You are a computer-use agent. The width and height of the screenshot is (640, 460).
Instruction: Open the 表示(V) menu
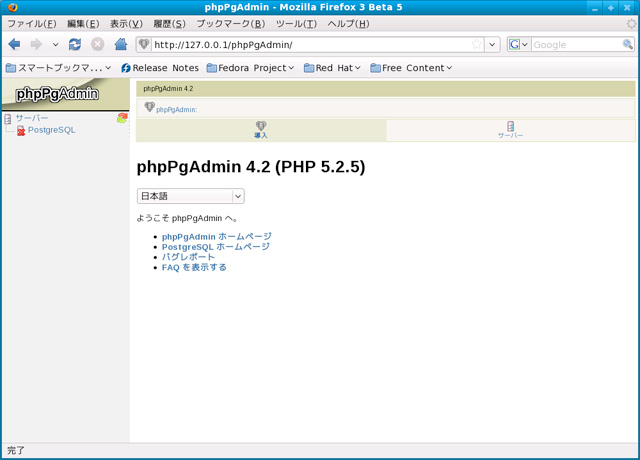(126, 24)
